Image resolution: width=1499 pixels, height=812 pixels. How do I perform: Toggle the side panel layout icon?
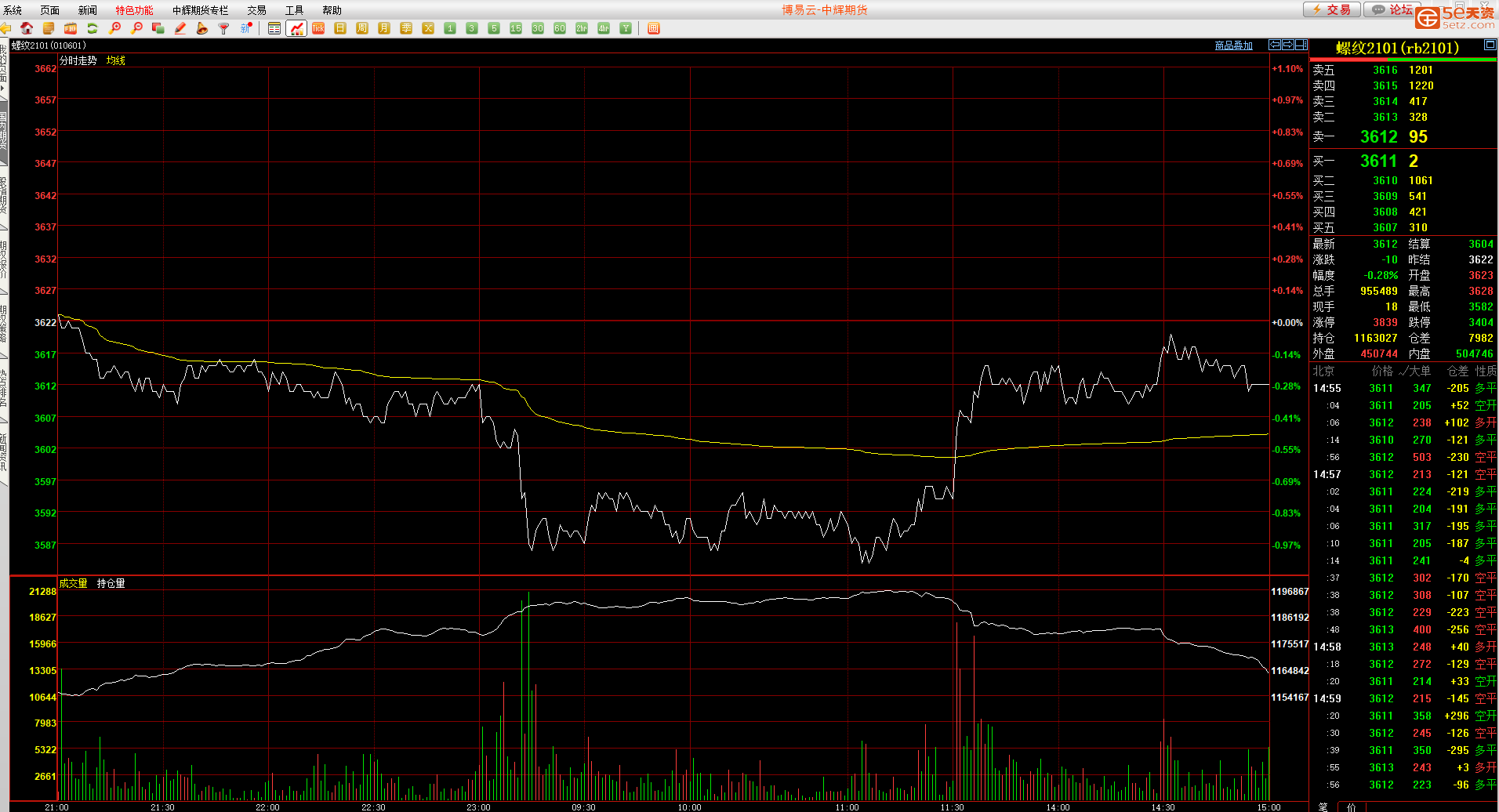click(x=1301, y=45)
